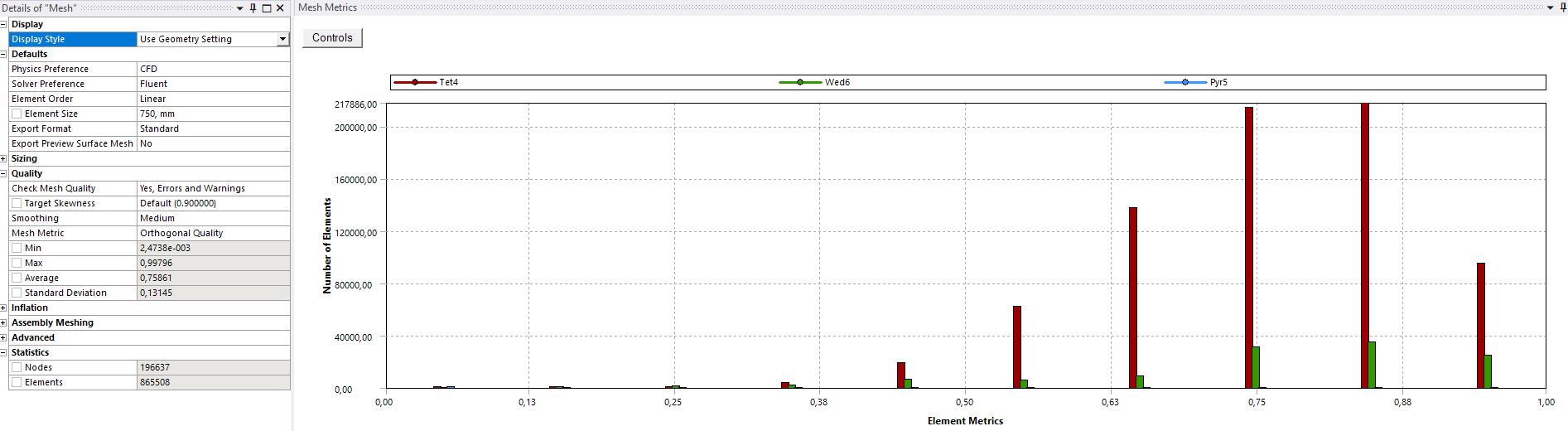The height and width of the screenshot is (431, 1568).
Task: Pin the Details of "Mesh" panel
Action: pos(253,8)
